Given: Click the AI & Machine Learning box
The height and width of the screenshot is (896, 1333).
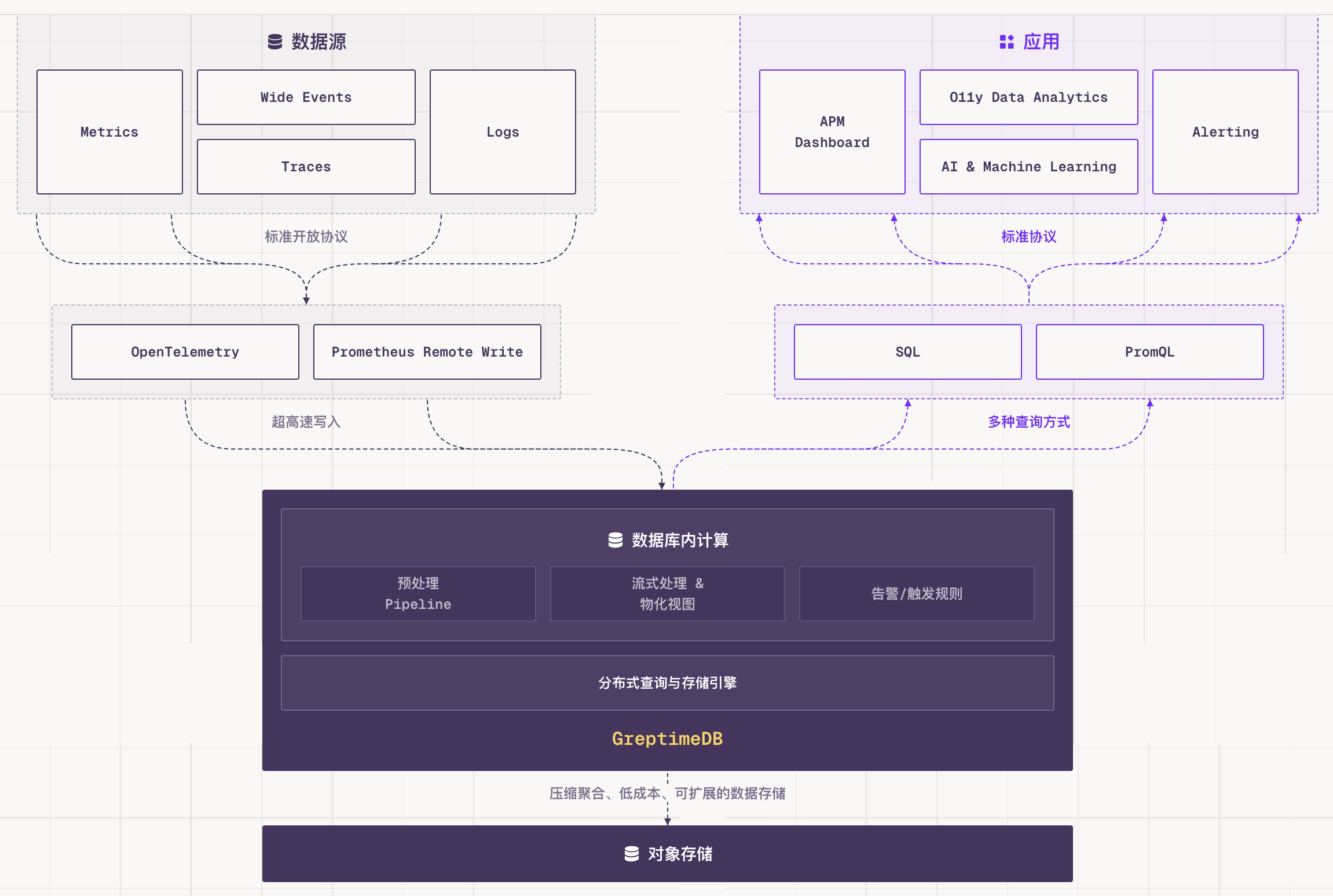Looking at the screenshot, I should click(x=1028, y=166).
